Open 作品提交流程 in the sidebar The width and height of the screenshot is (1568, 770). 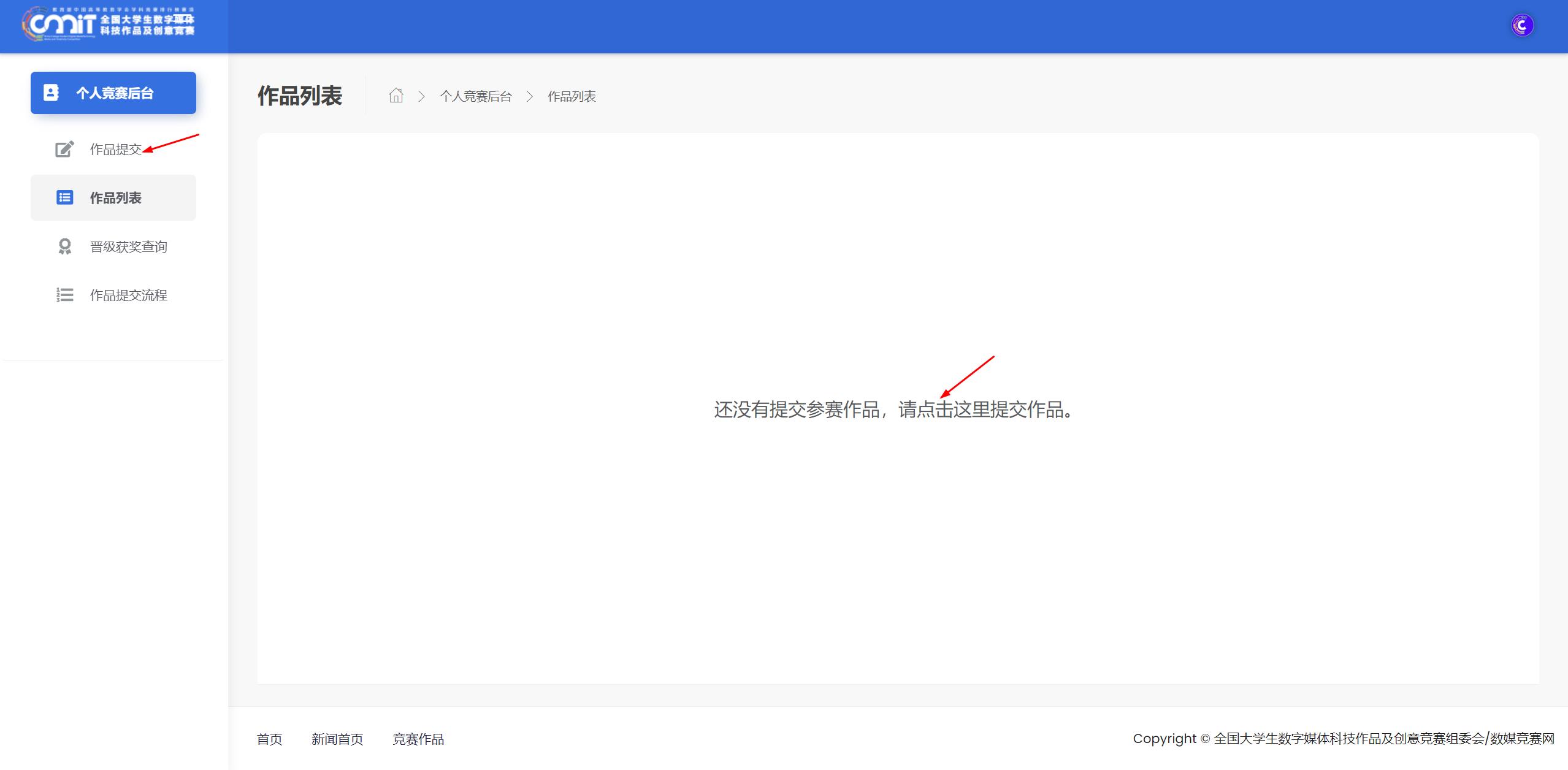pos(128,295)
